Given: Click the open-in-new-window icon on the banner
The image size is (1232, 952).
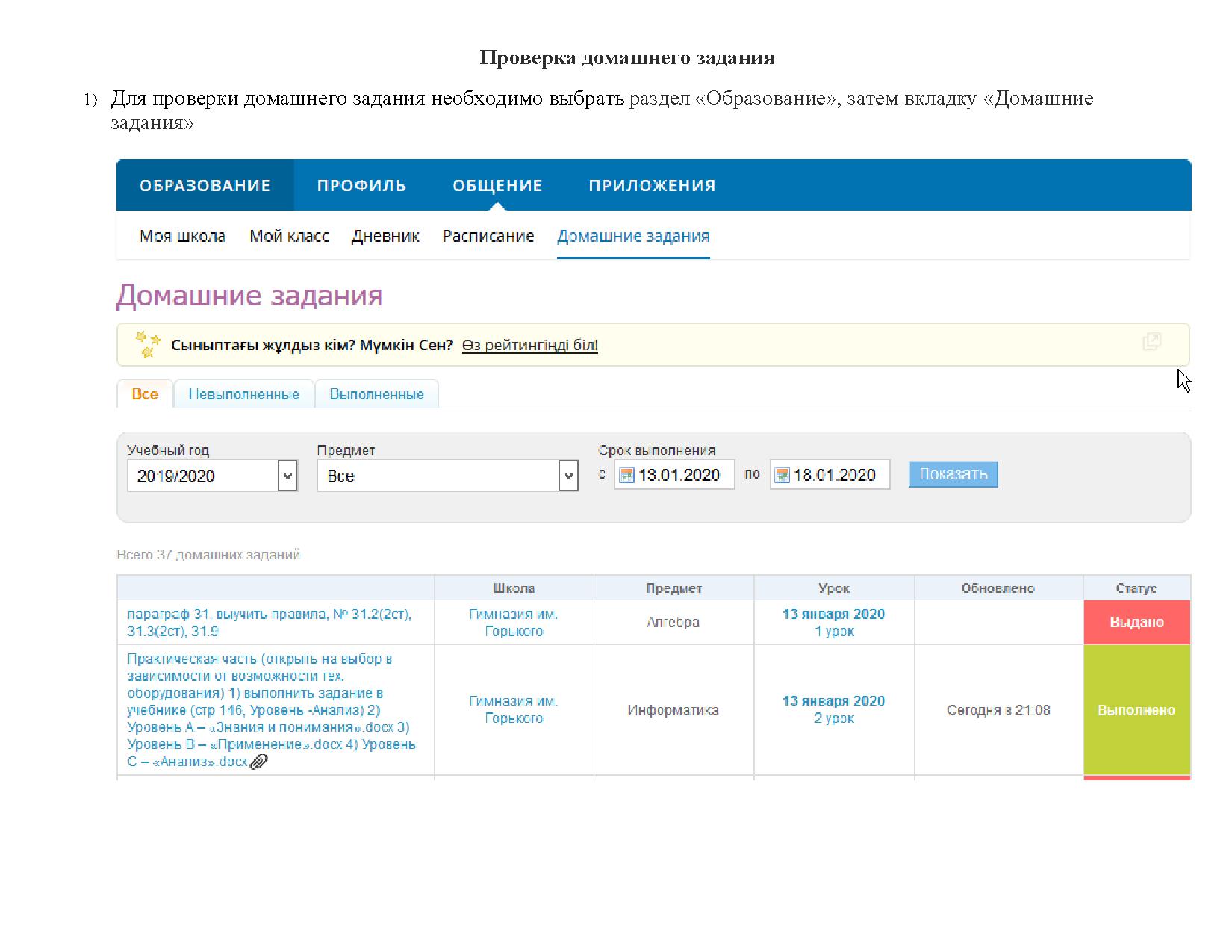Looking at the screenshot, I should tap(1152, 342).
